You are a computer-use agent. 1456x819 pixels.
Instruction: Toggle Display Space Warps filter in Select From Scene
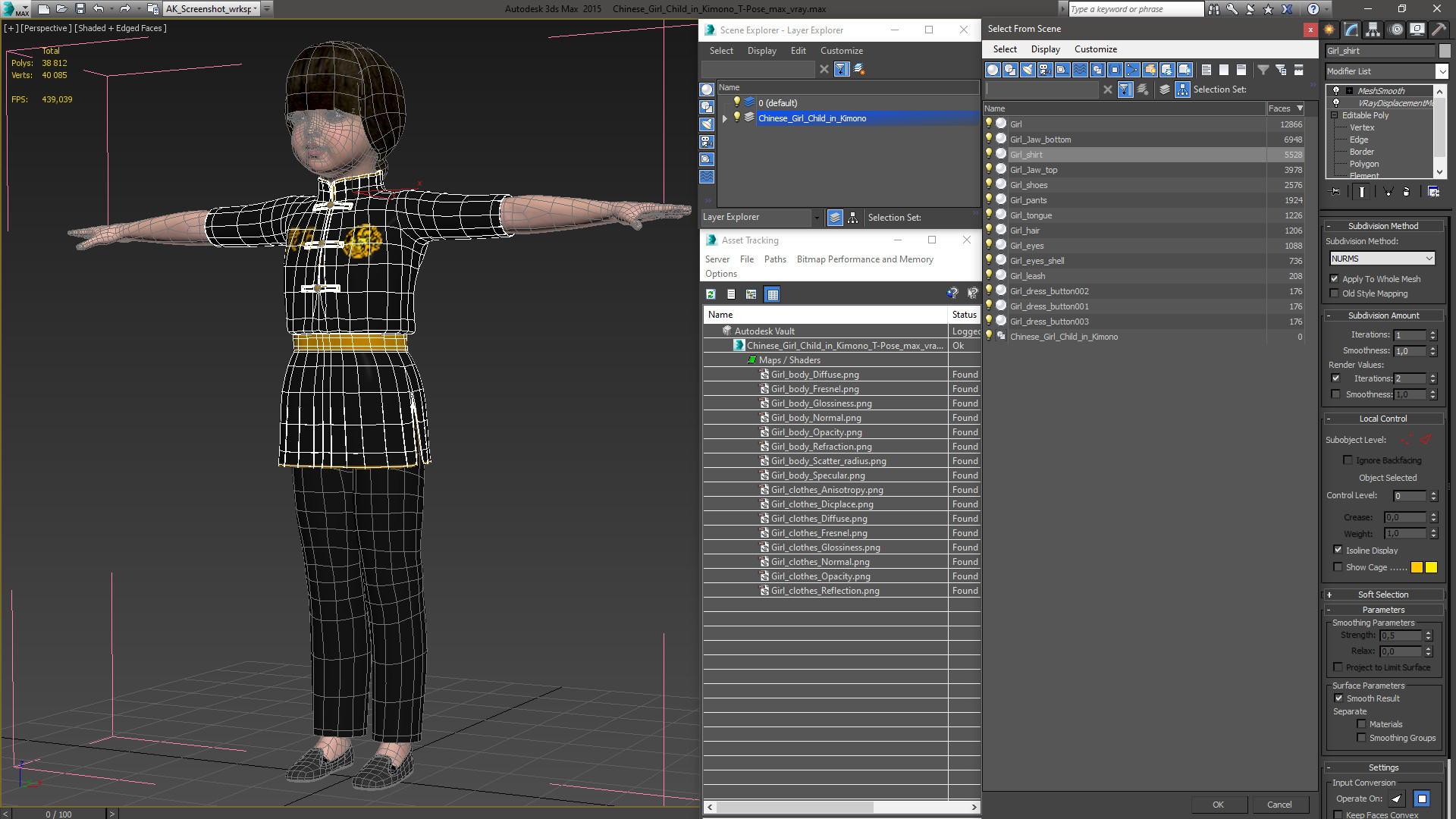click(x=1080, y=70)
